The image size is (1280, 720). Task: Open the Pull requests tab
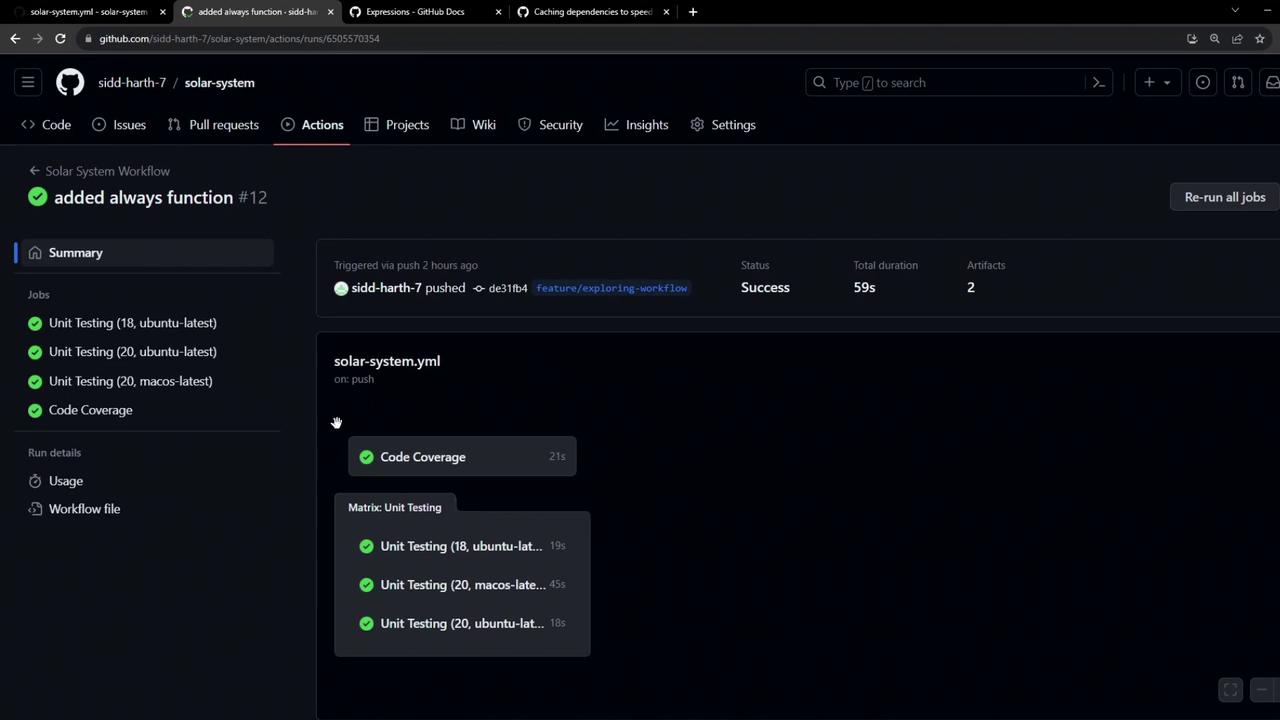(x=213, y=125)
